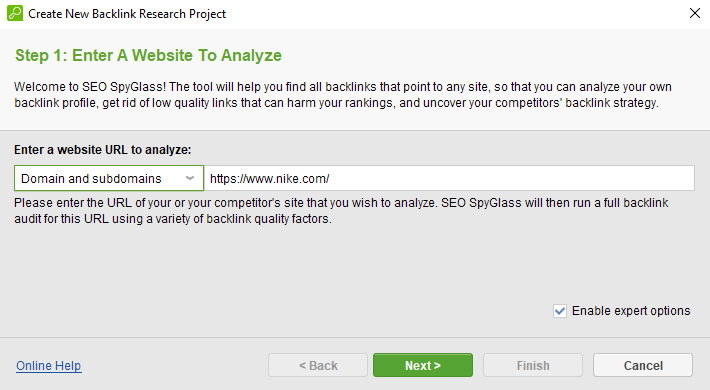Close the Create New Backlink Research Project dialog

point(695,13)
